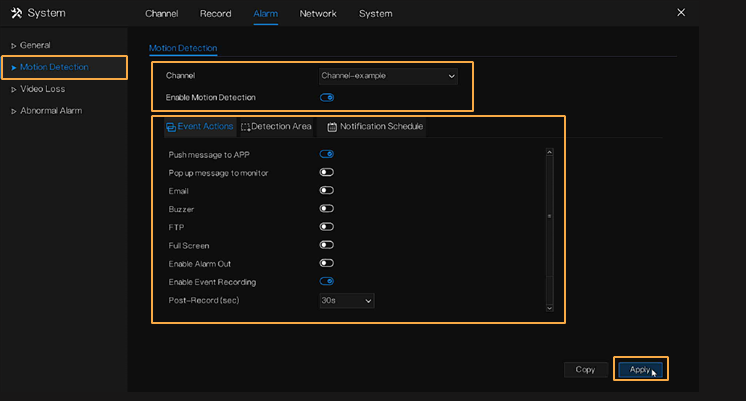Click the event actions scrollbar handle
746x401 pixels.
[548, 215]
